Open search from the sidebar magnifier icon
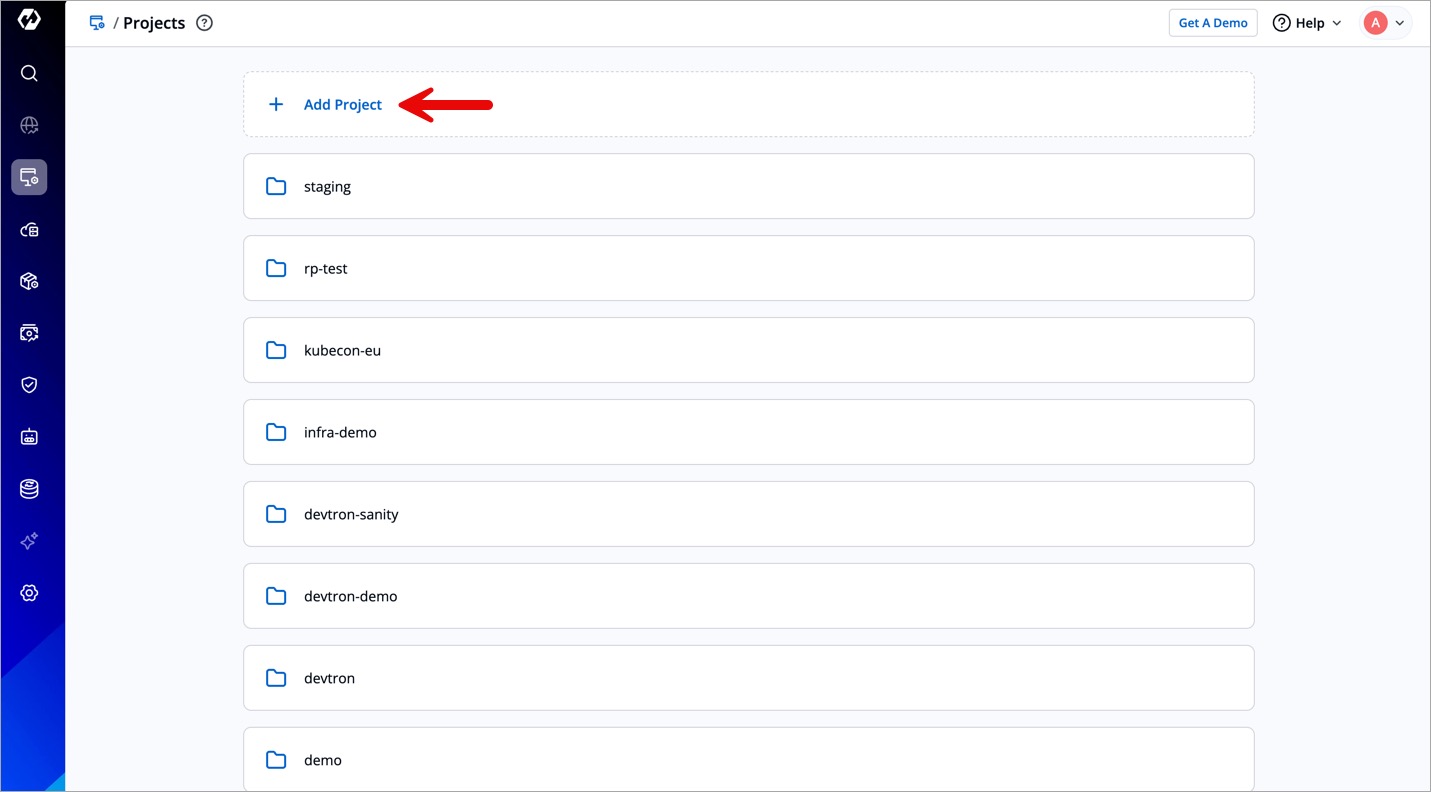The height and width of the screenshot is (792, 1431). 29,73
